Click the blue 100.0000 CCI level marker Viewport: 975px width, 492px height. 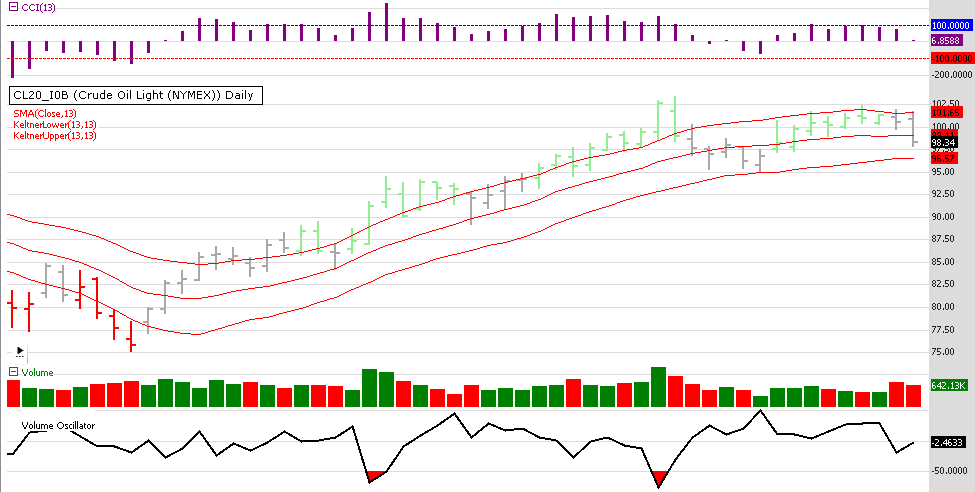(x=951, y=25)
